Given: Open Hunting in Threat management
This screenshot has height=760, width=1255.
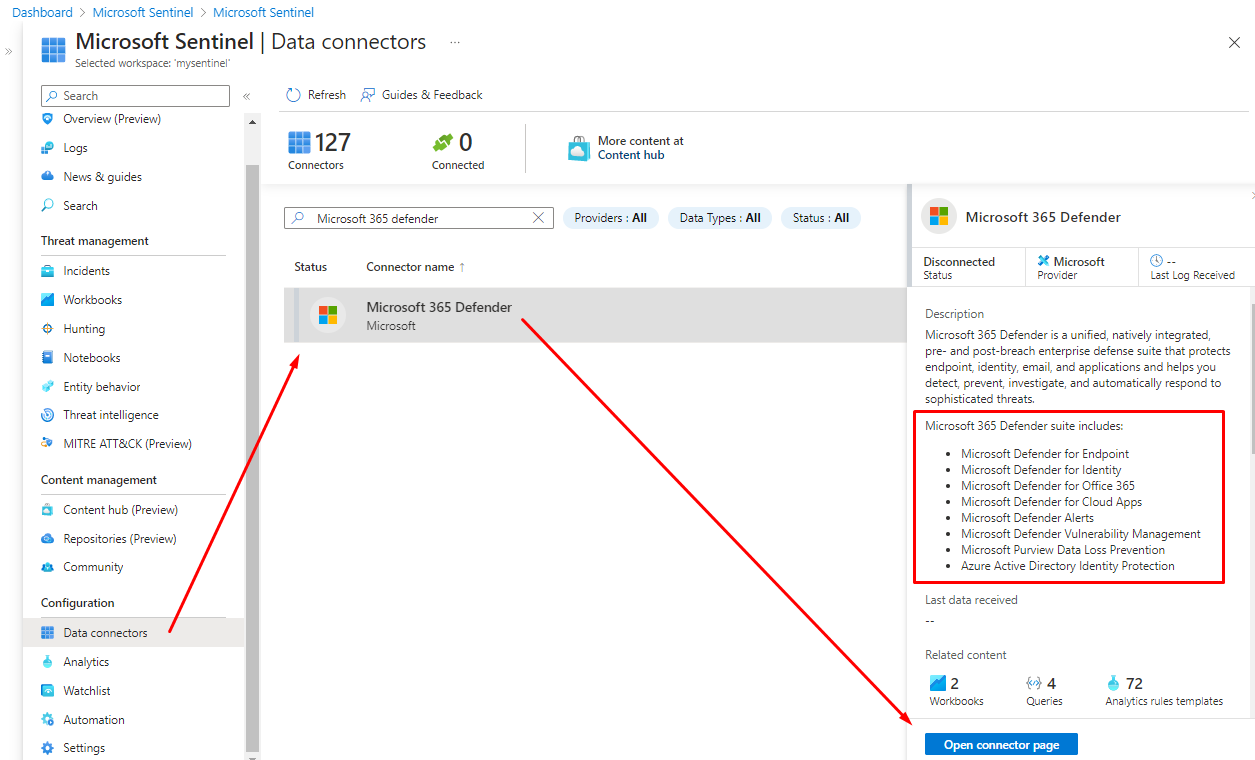Looking at the screenshot, I should click(84, 329).
